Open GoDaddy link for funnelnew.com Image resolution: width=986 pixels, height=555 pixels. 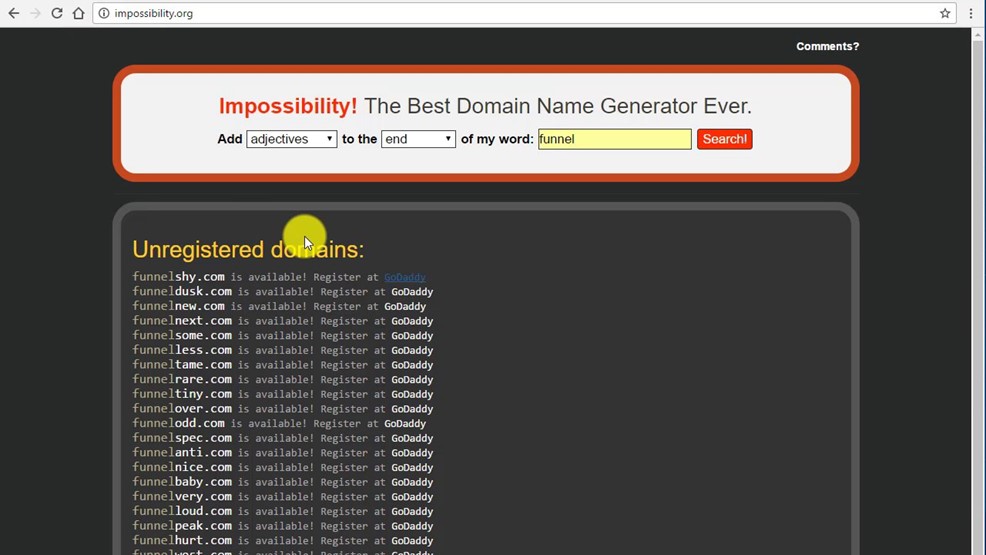click(405, 306)
